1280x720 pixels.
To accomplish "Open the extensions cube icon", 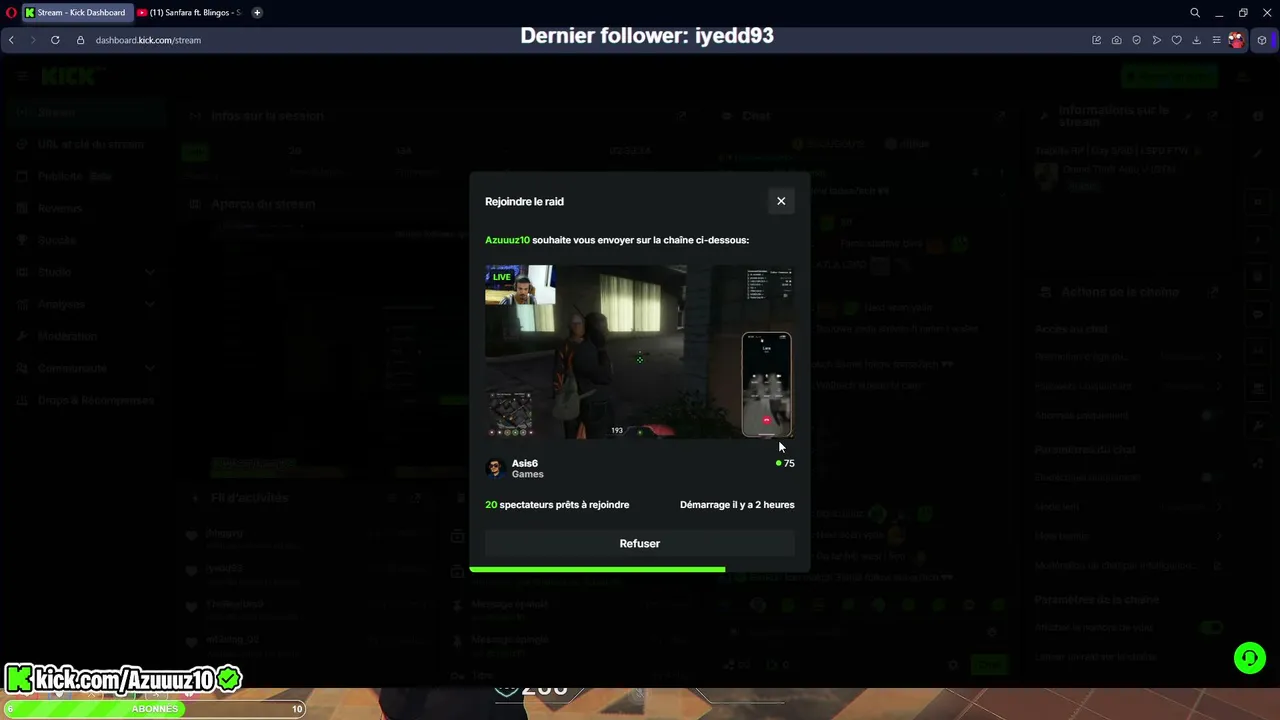I will (x=1262, y=40).
